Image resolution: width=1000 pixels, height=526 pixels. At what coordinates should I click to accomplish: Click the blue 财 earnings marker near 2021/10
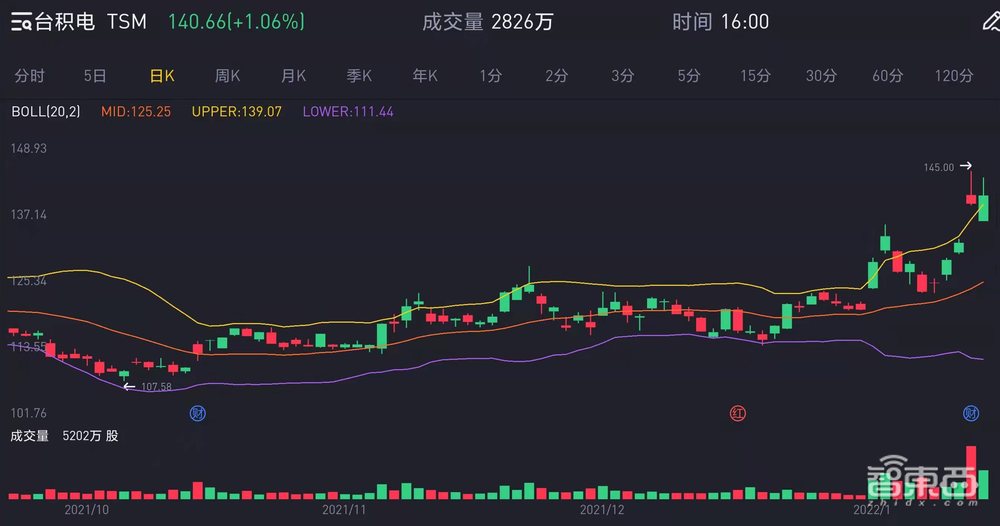(197, 412)
